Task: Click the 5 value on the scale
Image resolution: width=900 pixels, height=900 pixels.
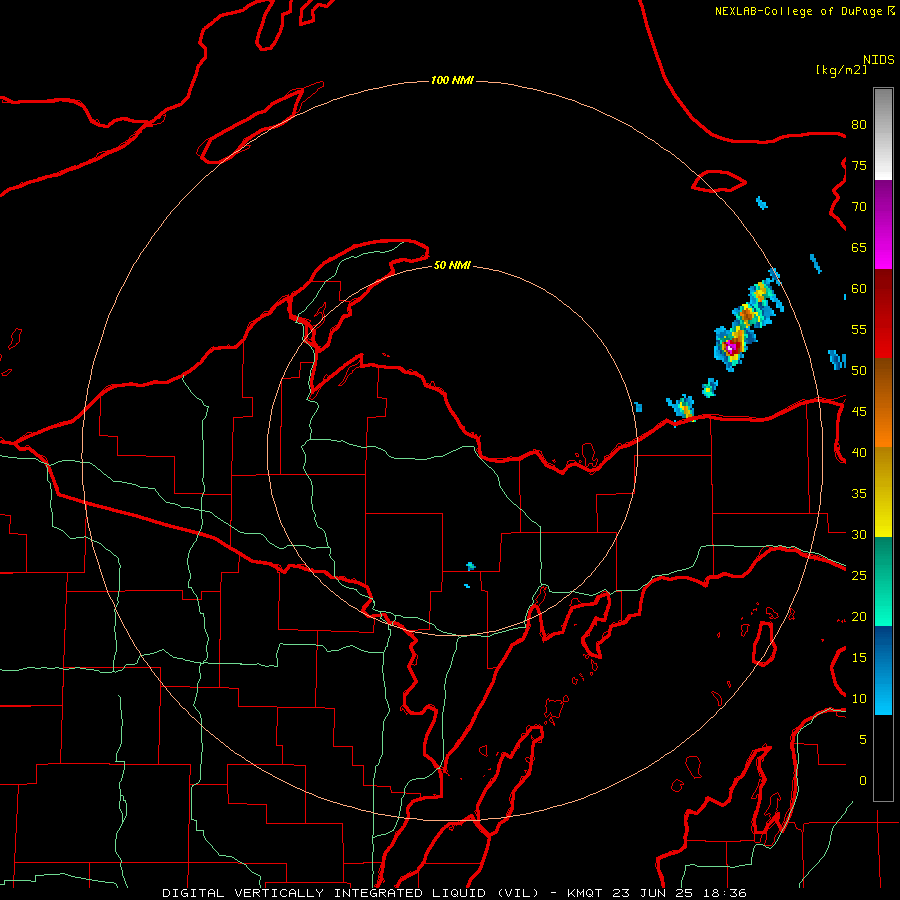Action: [x=863, y=740]
